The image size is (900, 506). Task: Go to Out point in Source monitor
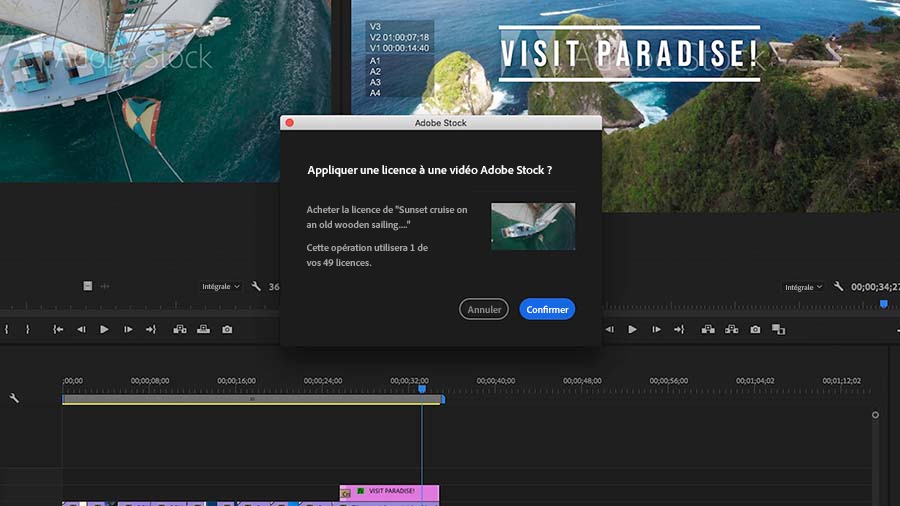pos(151,329)
